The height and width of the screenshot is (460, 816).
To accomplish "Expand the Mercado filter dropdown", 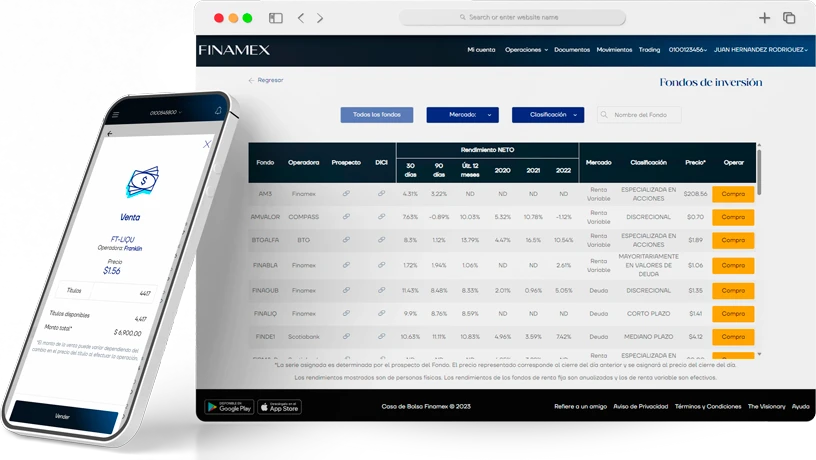I will click(463, 115).
